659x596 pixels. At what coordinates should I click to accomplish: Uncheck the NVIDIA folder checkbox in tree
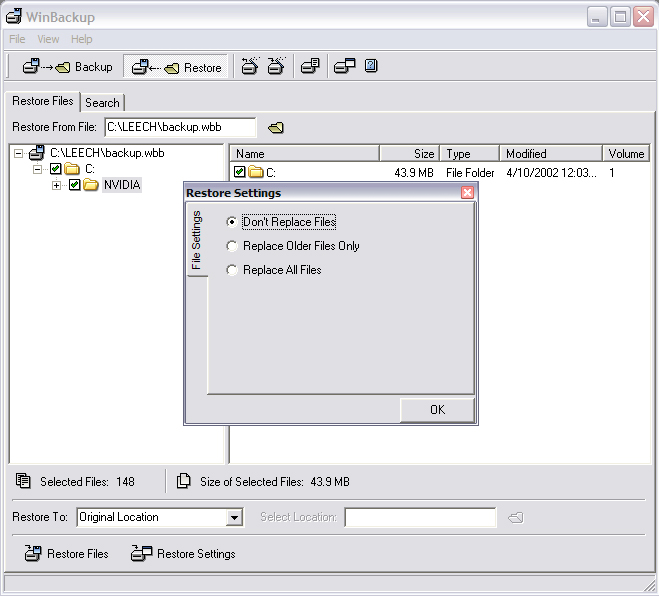pos(74,185)
